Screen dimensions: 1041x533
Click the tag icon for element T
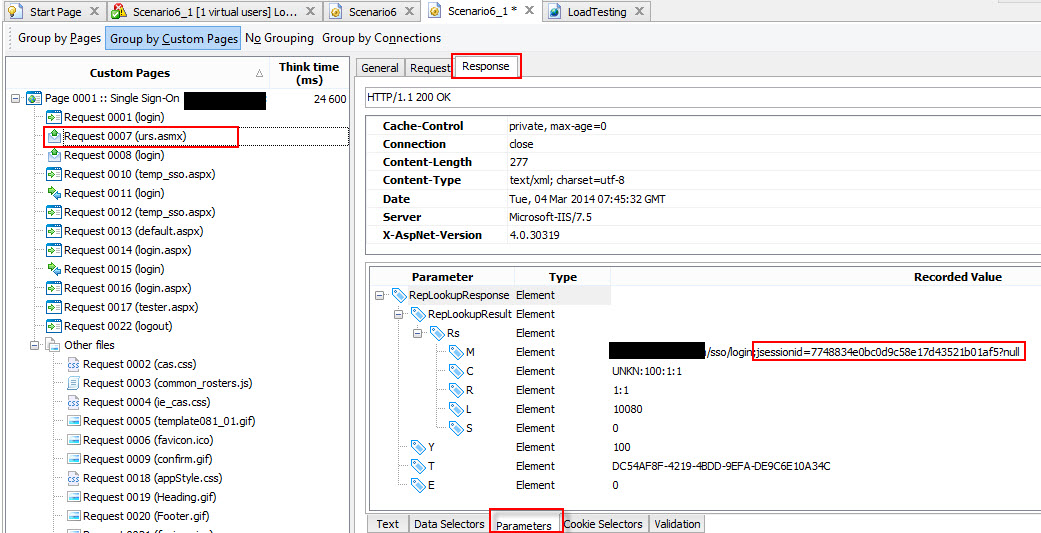click(x=418, y=467)
